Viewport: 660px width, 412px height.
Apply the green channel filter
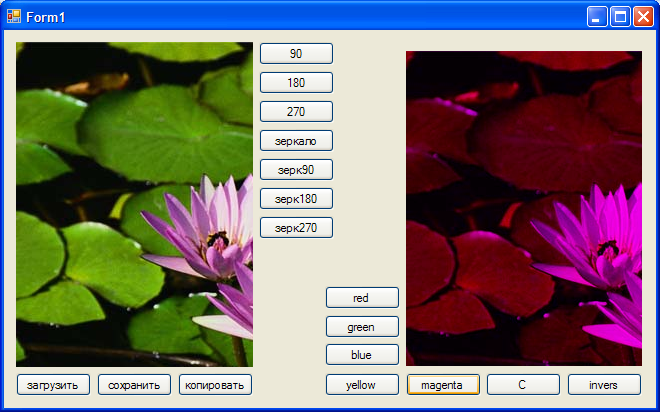[x=362, y=327]
